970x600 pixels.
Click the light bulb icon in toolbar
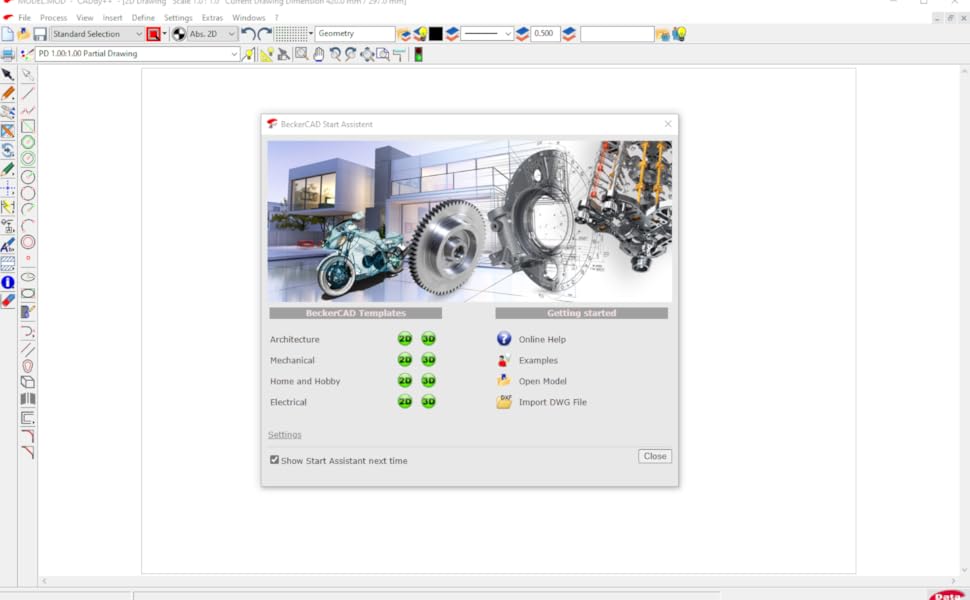pos(679,34)
